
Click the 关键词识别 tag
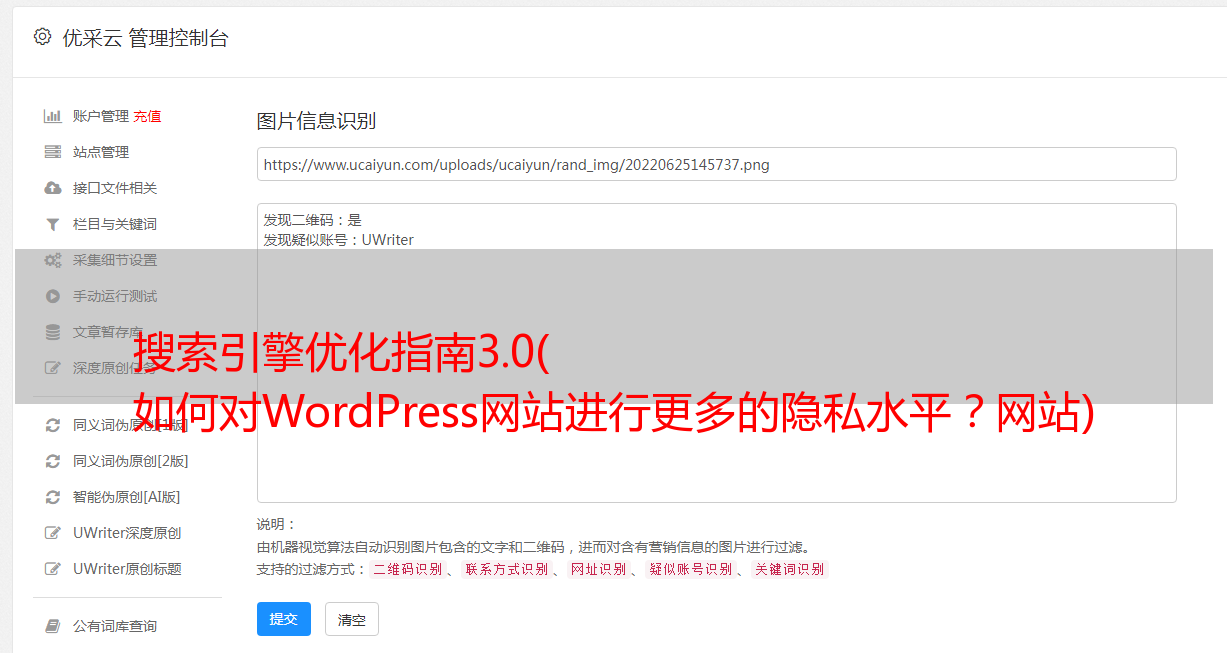(x=790, y=569)
